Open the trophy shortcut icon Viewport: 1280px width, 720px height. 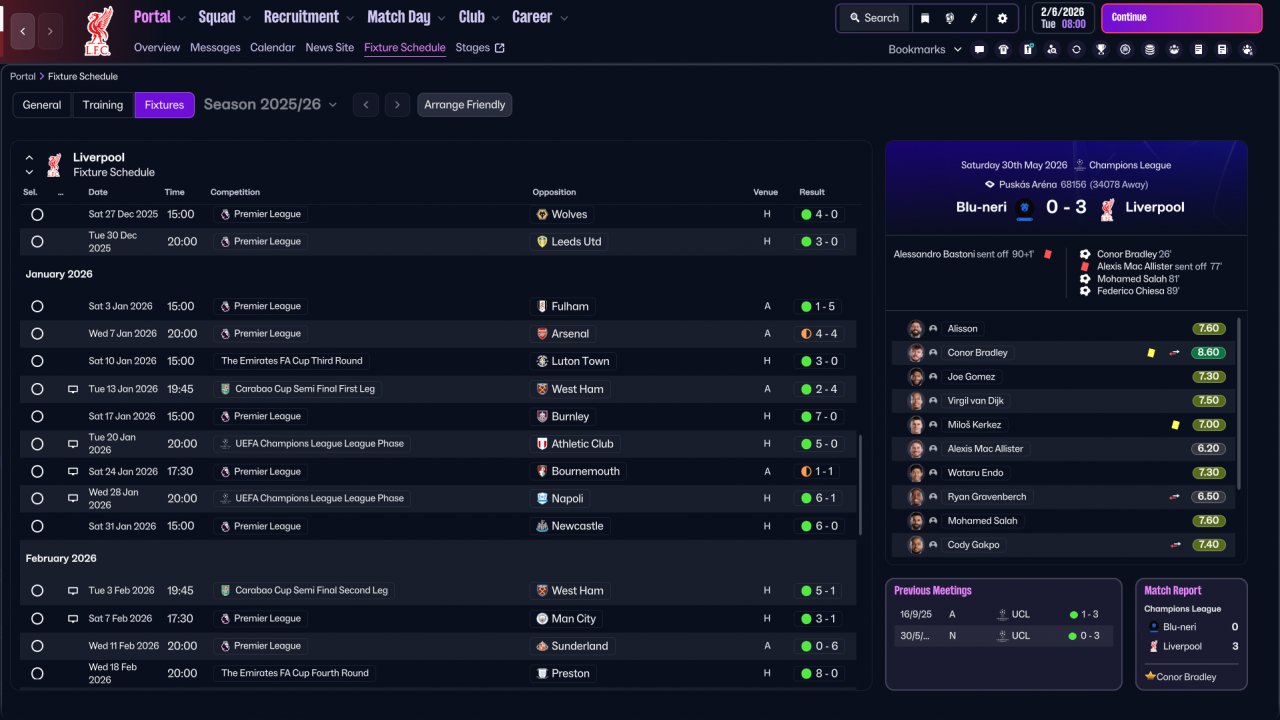(x=1101, y=49)
